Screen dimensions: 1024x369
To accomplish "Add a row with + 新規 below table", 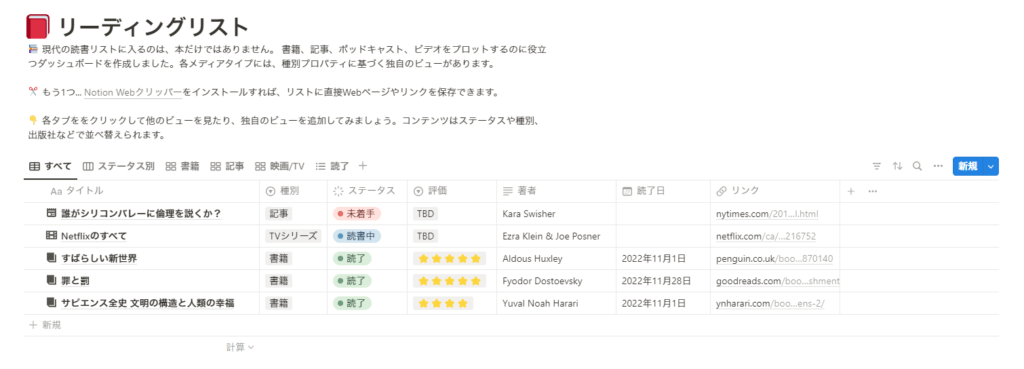I will pos(46,325).
